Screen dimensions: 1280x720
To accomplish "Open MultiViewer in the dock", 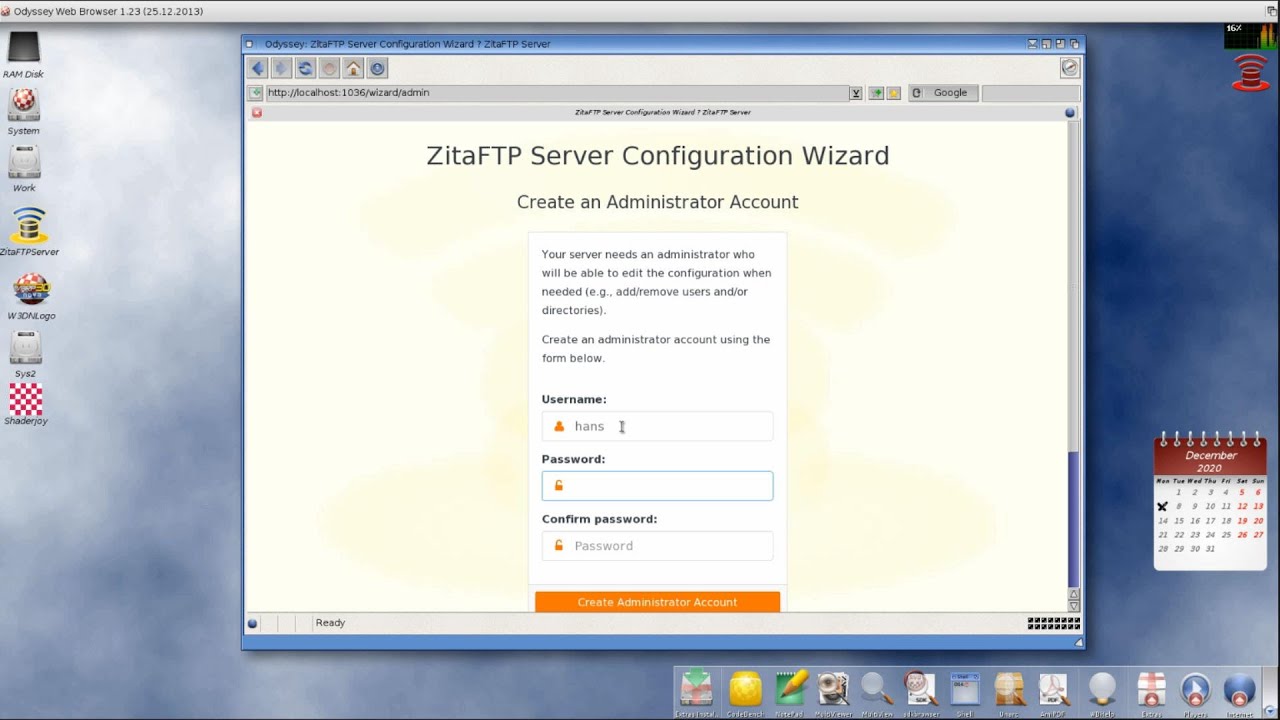I will pos(832,692).
